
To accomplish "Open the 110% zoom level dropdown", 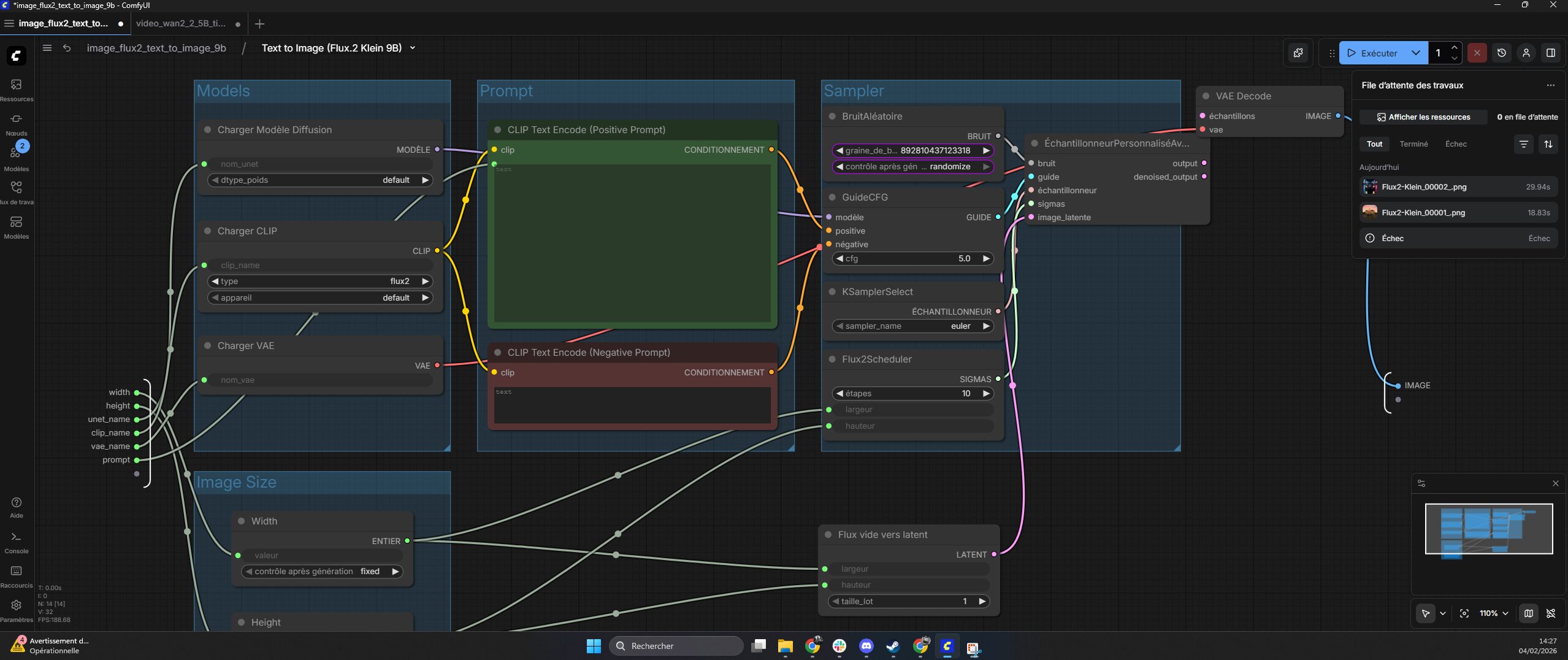I will tap(1493, 613).
